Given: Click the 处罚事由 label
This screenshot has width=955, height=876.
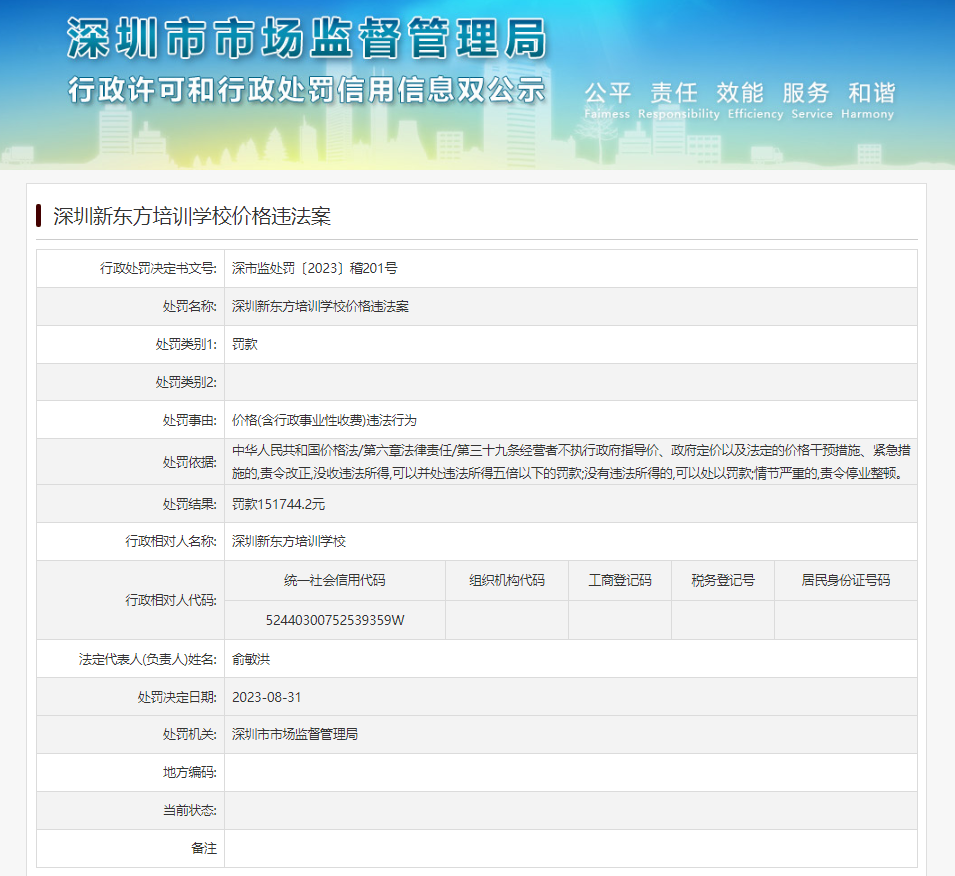Looking at the screenshot, I should (189, 420).
